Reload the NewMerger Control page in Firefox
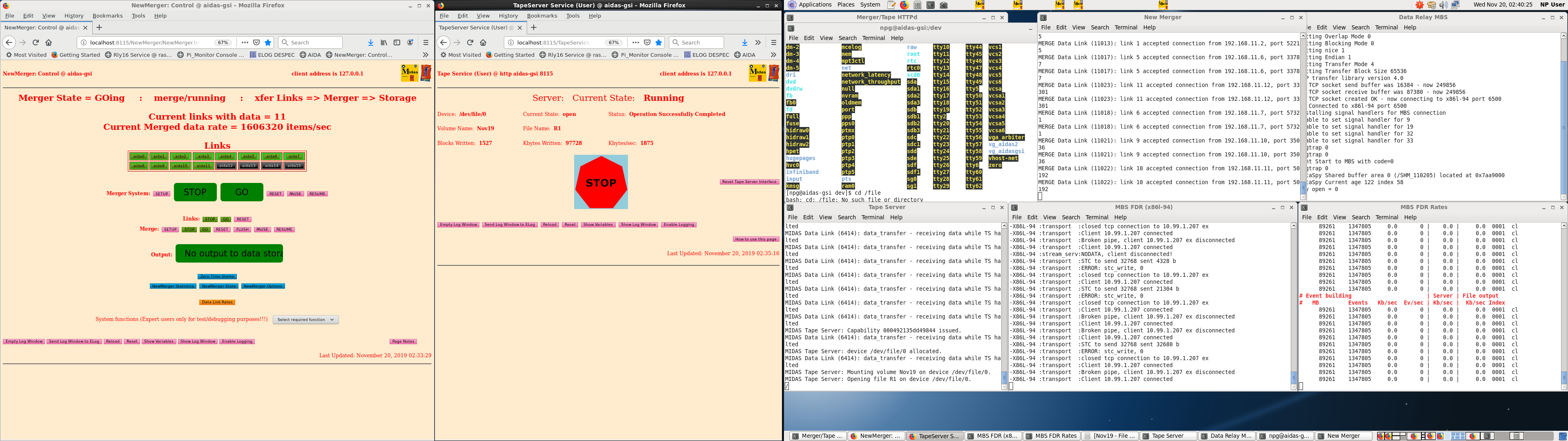This screenshot has width=1568, height=441. point(35,42)
